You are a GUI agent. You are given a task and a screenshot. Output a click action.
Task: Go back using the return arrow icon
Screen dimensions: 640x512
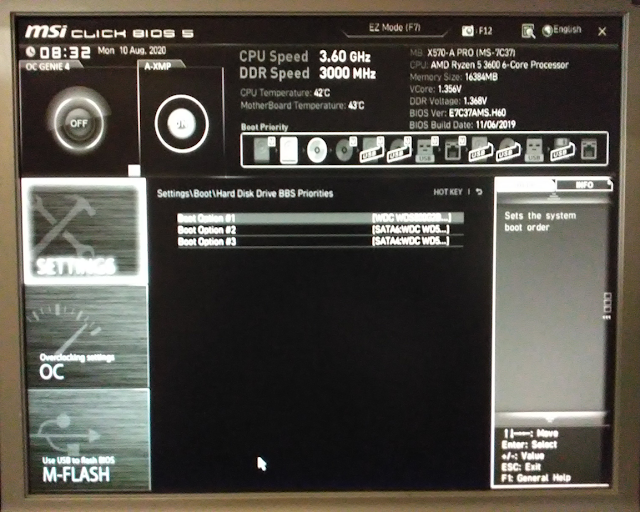point(479,191)
